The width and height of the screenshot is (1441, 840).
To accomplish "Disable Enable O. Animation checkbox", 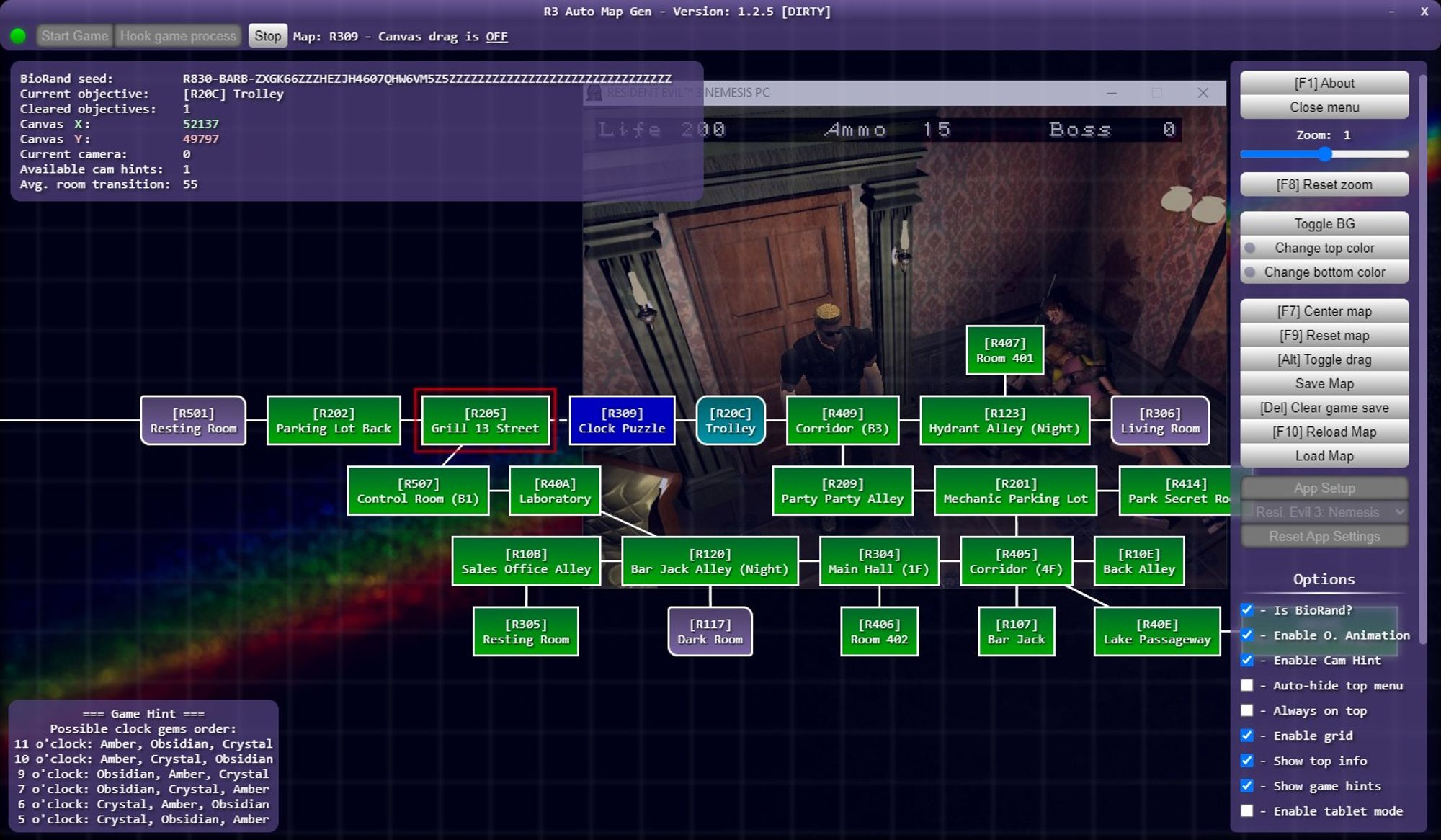I will [1247, 635].
